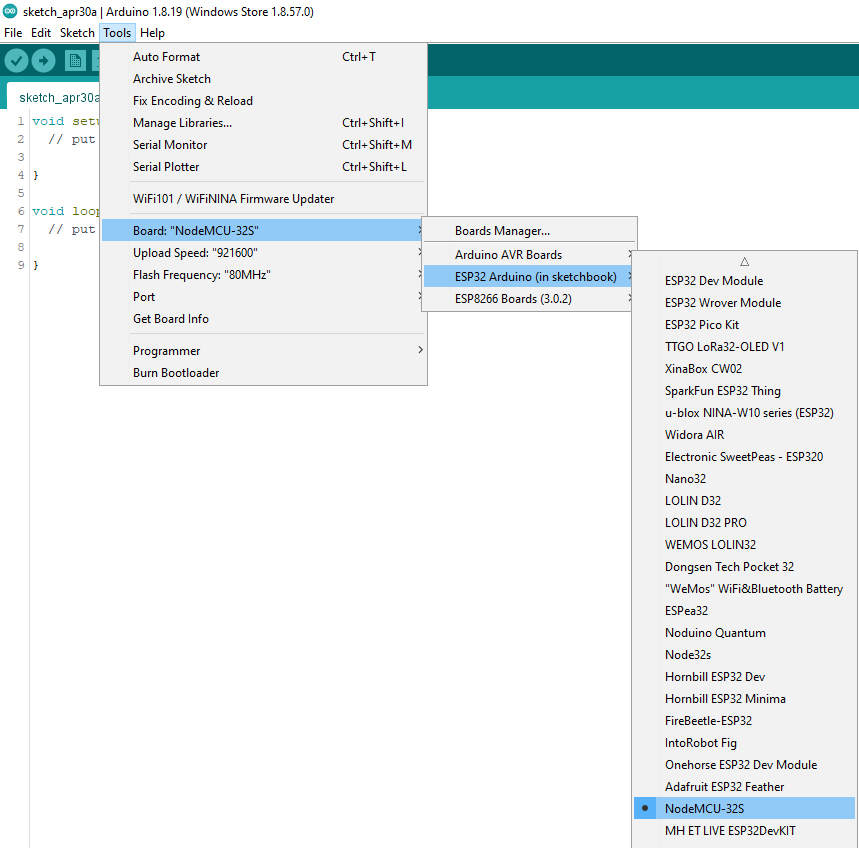The height and width of the screenshot is (848, 859).
Task: Expand ESP8266 Boards (3.0.2) submenu
Action: pos(529,299)
